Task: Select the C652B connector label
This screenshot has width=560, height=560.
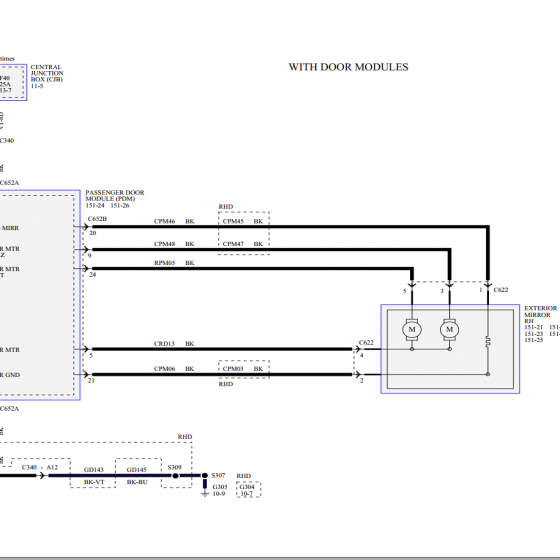Action: click(98, 219)
